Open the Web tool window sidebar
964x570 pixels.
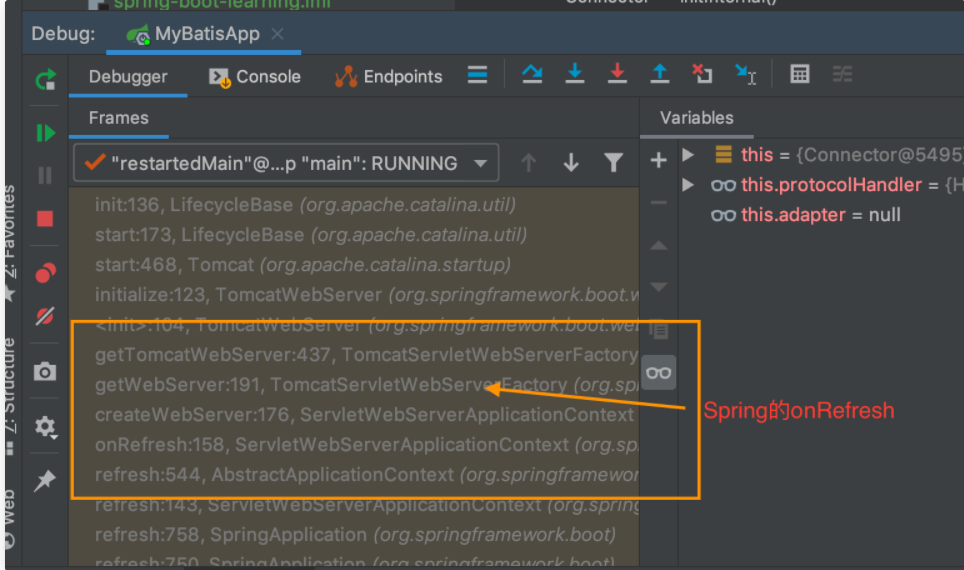(9, 519)
